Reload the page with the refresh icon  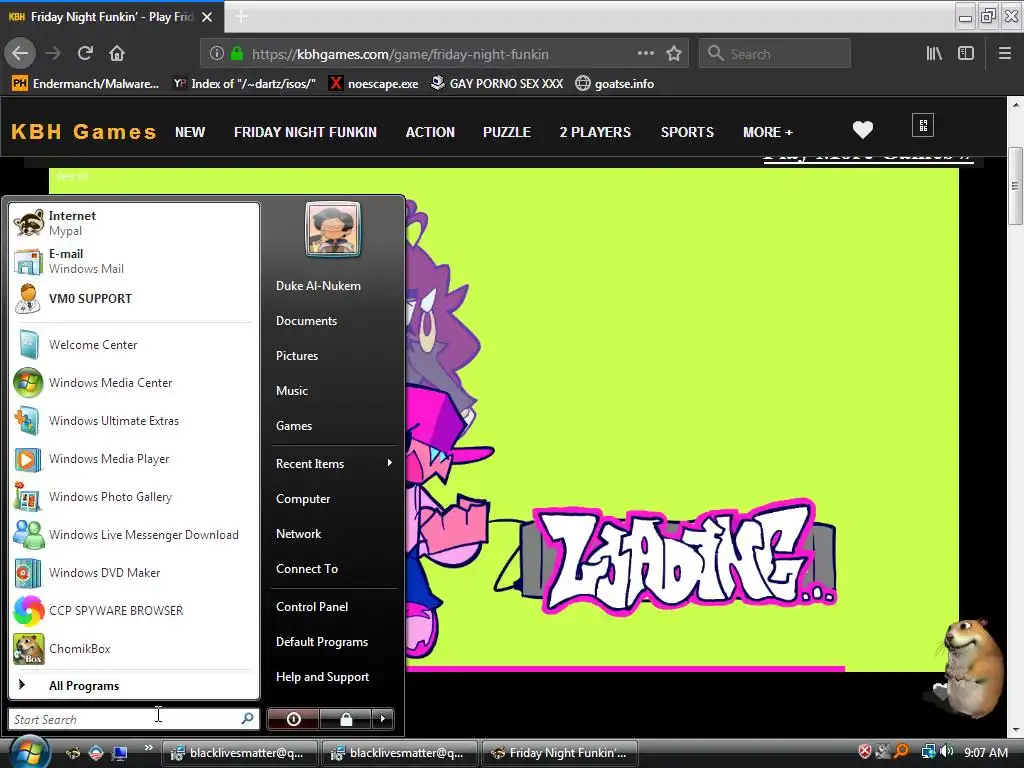pyautogui.click(x=85, y=54)
